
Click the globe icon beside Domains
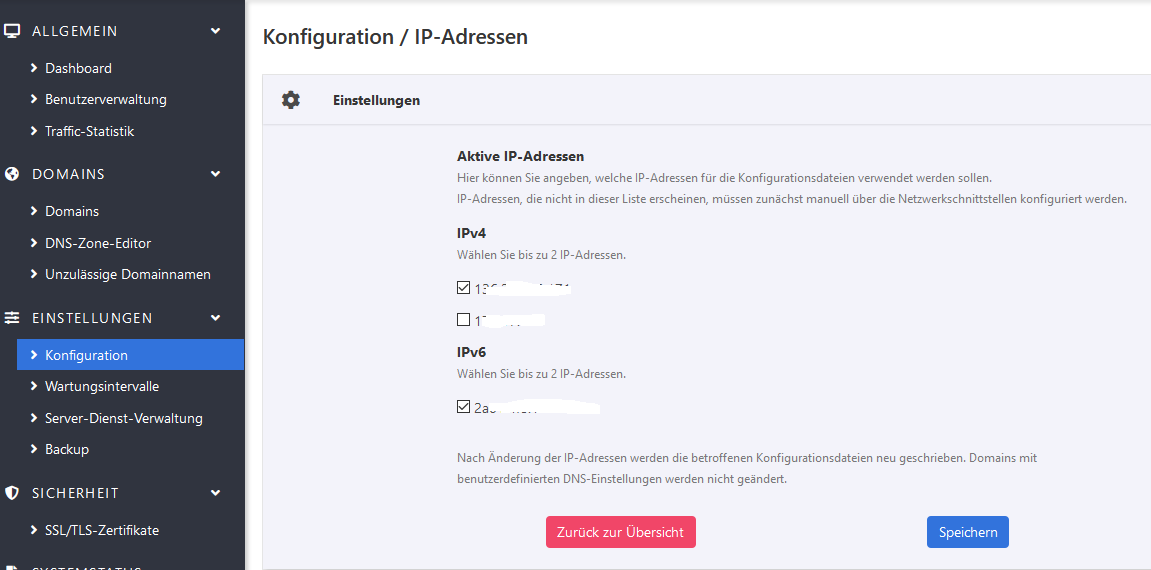tap(12, 174)
